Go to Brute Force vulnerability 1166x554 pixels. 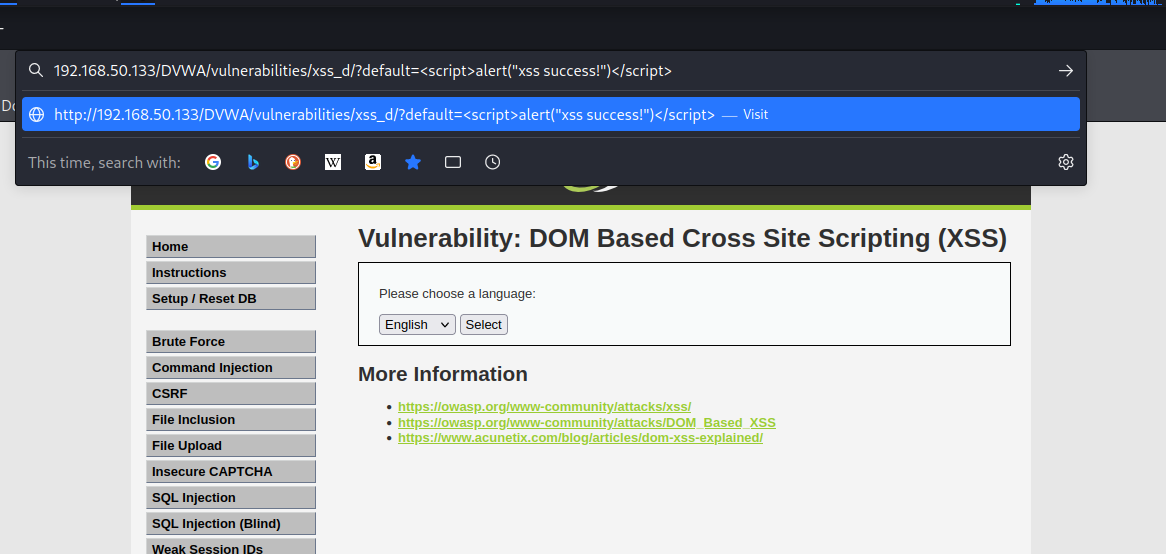[x=231, y=341]
